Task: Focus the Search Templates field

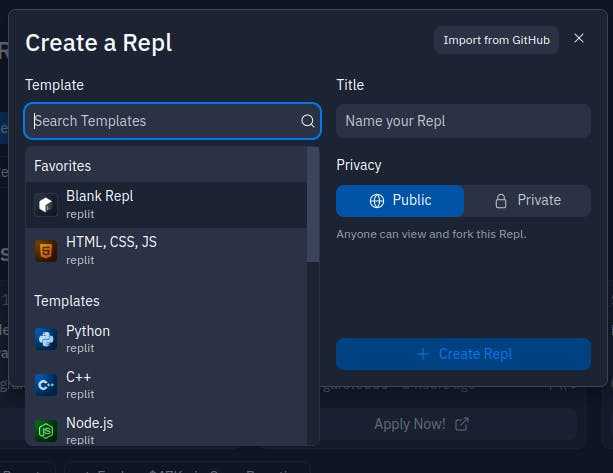Action: (172, 121)
